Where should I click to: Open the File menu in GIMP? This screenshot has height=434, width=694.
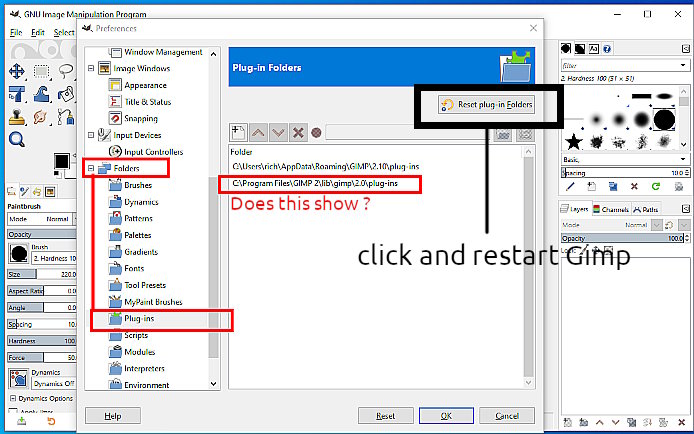(x=16, y=33)
